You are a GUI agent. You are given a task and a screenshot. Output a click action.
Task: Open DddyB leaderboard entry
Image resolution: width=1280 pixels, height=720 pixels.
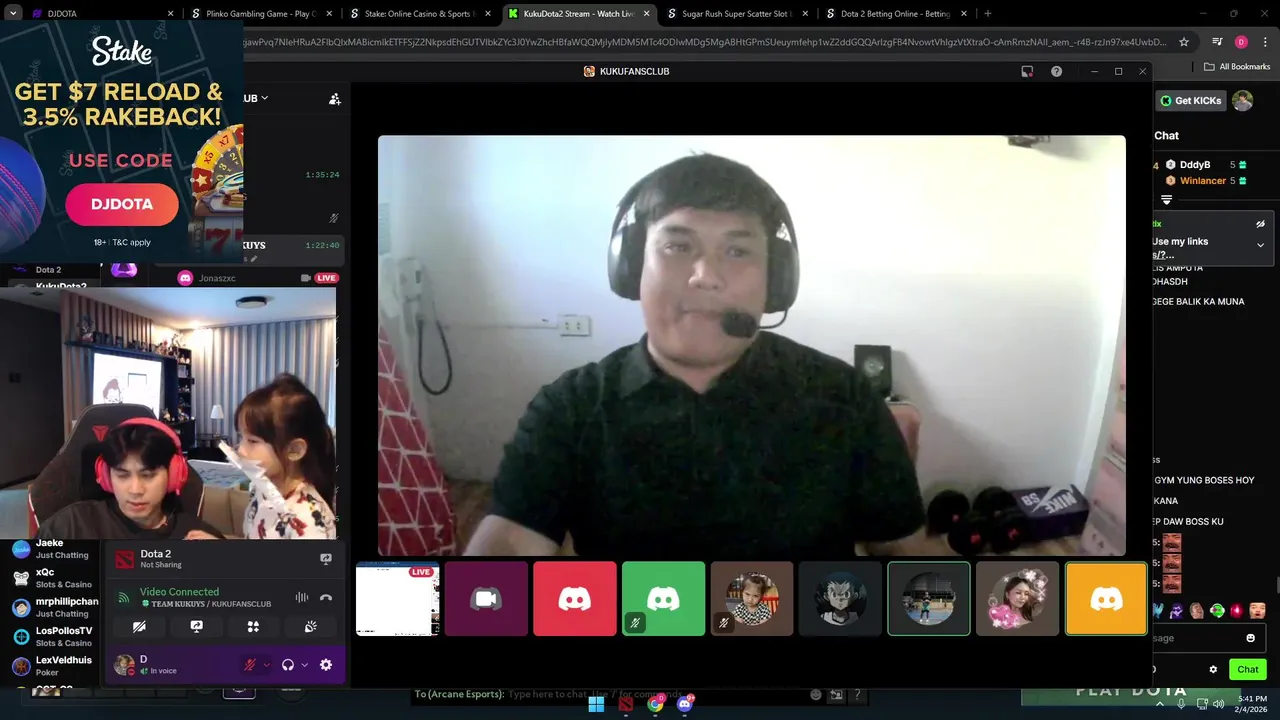coord(1206,165)
